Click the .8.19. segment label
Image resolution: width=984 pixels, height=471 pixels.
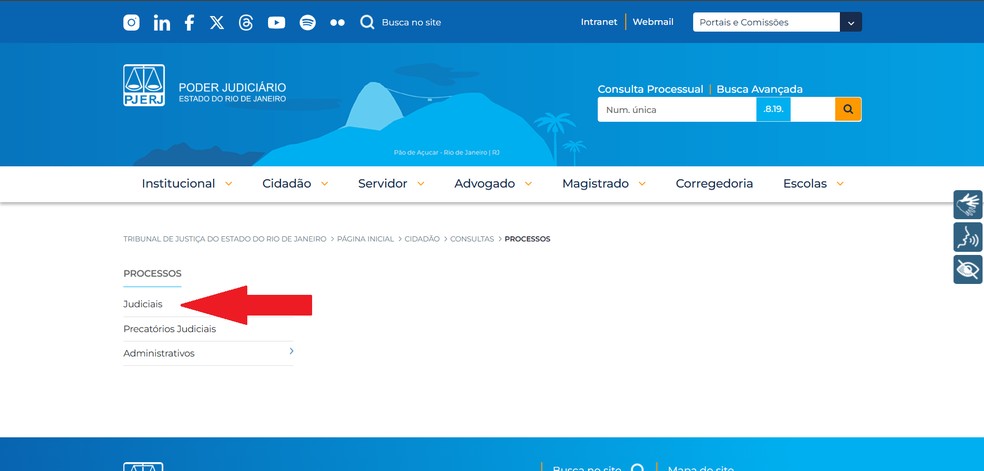pyautogui.click(x=773, y=109)
